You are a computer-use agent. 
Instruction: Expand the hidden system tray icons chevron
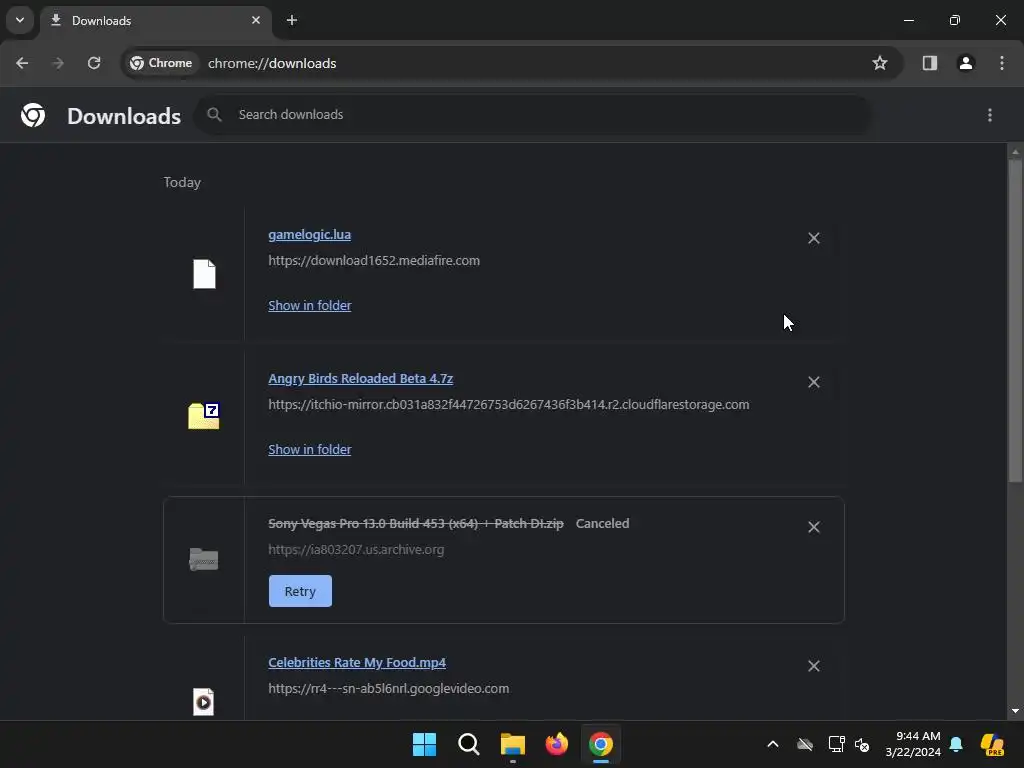(x=773, y=744)
